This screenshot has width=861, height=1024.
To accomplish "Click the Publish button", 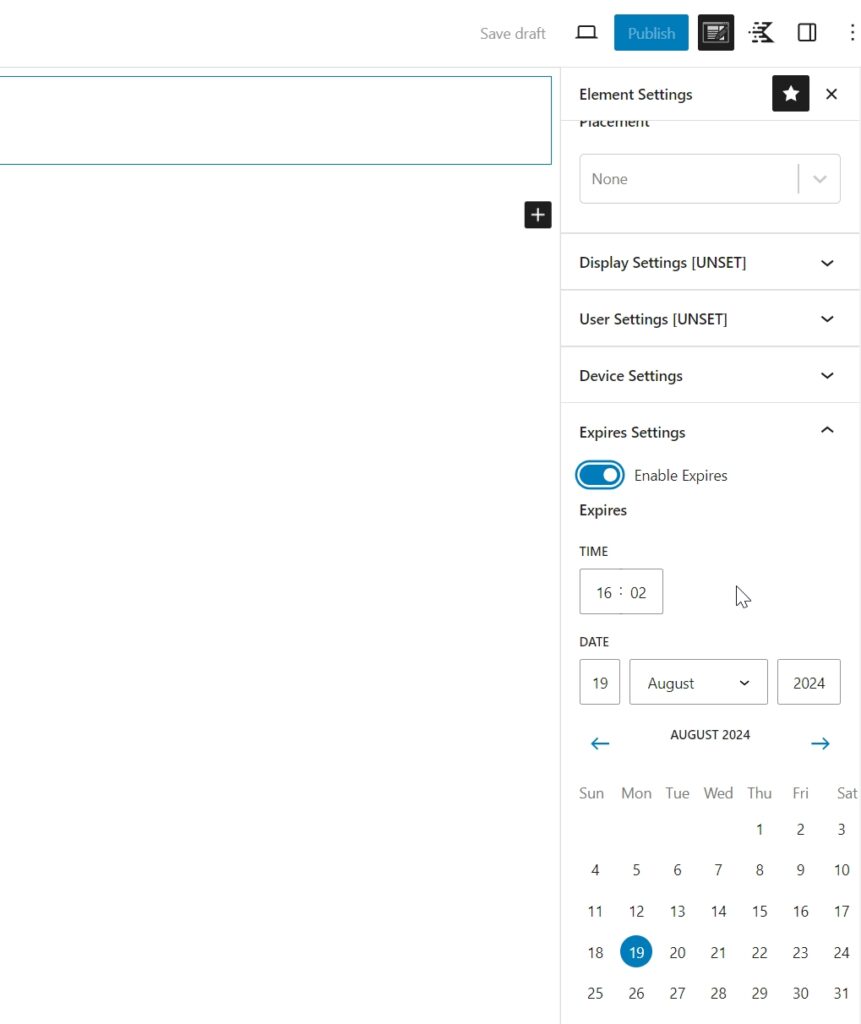I will pos(651,33).
